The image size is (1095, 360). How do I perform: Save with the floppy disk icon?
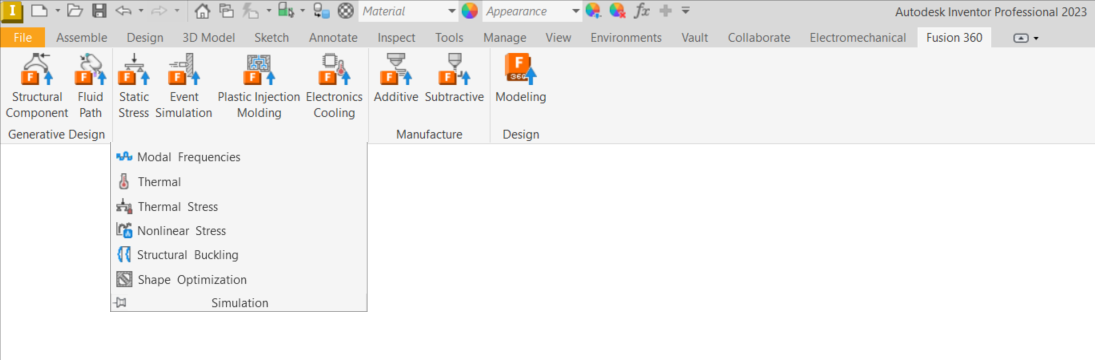(99, 10)
